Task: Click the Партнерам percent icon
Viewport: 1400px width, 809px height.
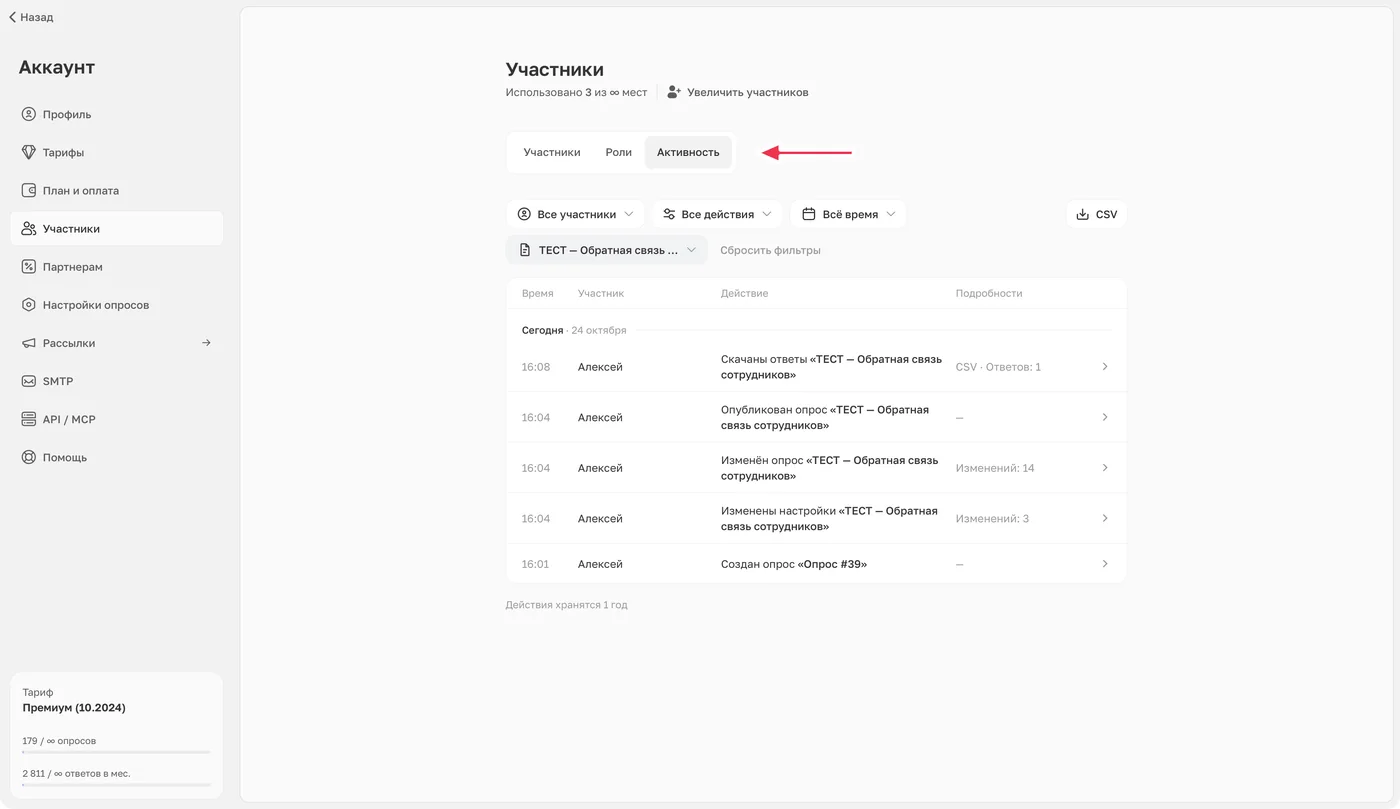Action: pos(29,267)
